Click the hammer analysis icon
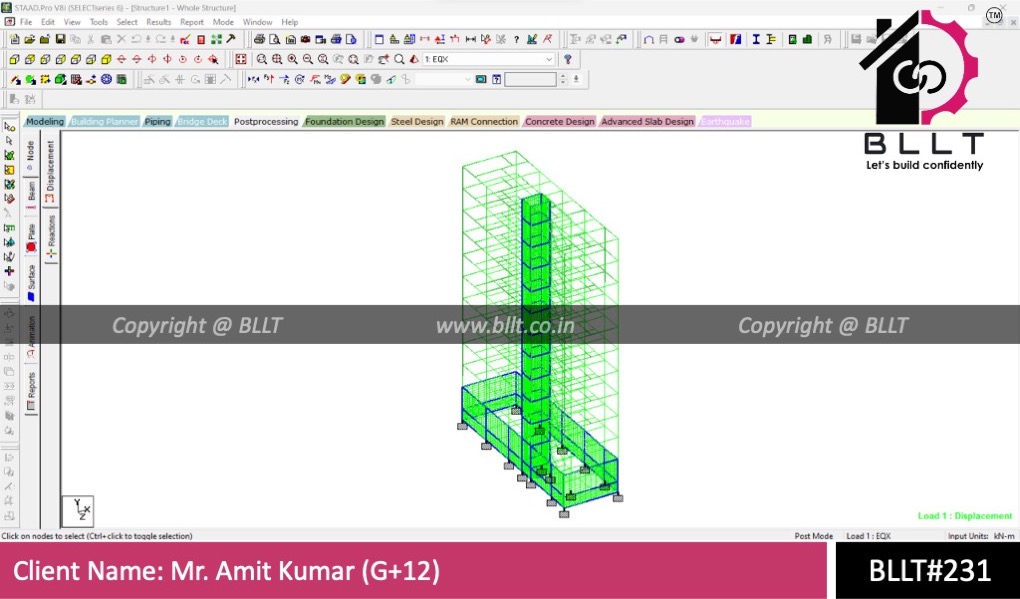 [x=230, y=39]
